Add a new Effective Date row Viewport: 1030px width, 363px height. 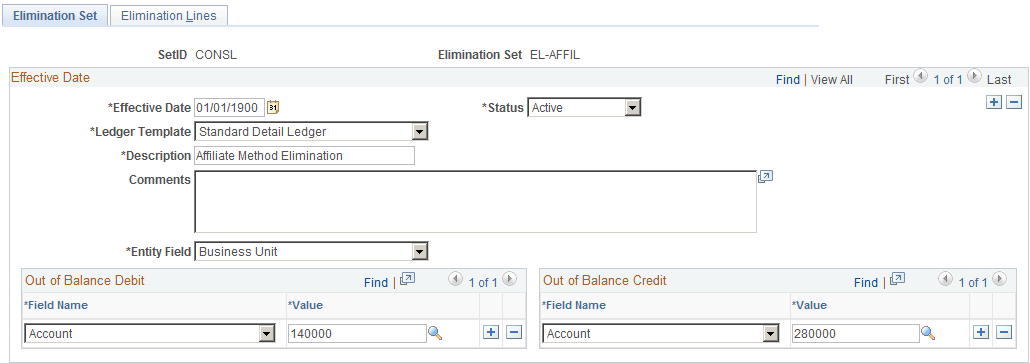click(995, 102)
